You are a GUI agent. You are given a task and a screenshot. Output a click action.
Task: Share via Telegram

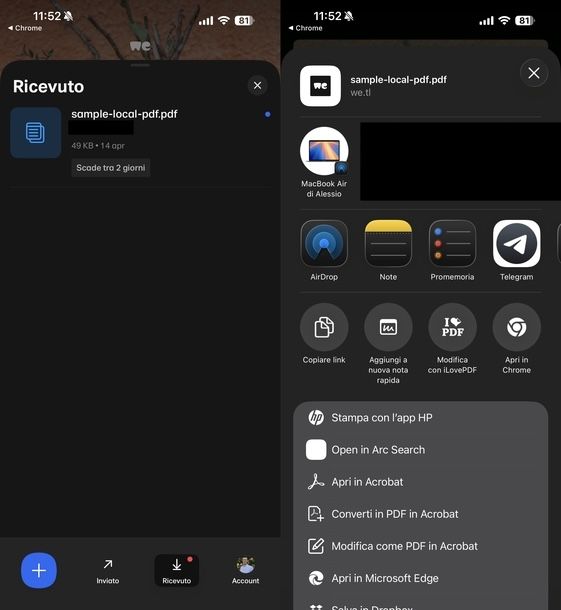517,251
